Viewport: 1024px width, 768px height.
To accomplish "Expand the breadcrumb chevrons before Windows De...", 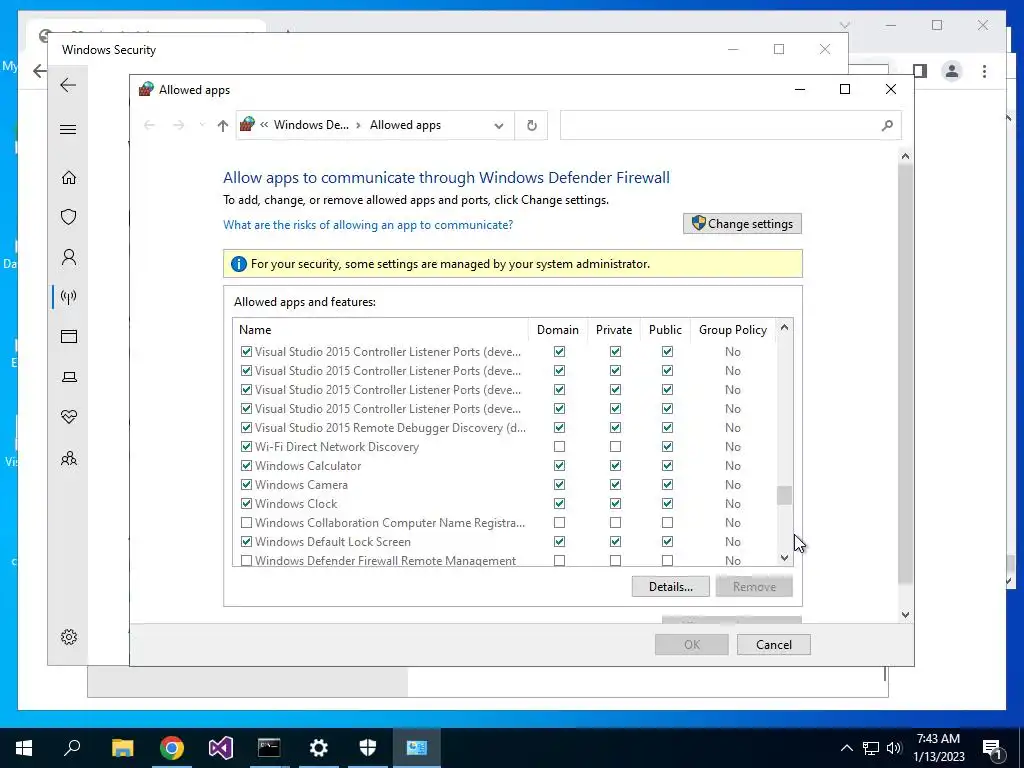I will 264,125.
